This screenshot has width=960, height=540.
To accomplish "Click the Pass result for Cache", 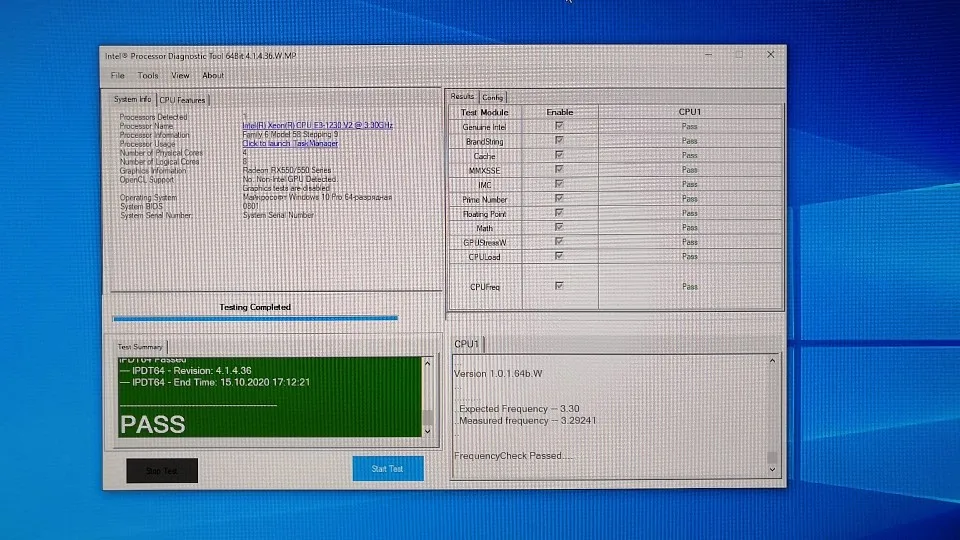I will (x=690, y=156).
